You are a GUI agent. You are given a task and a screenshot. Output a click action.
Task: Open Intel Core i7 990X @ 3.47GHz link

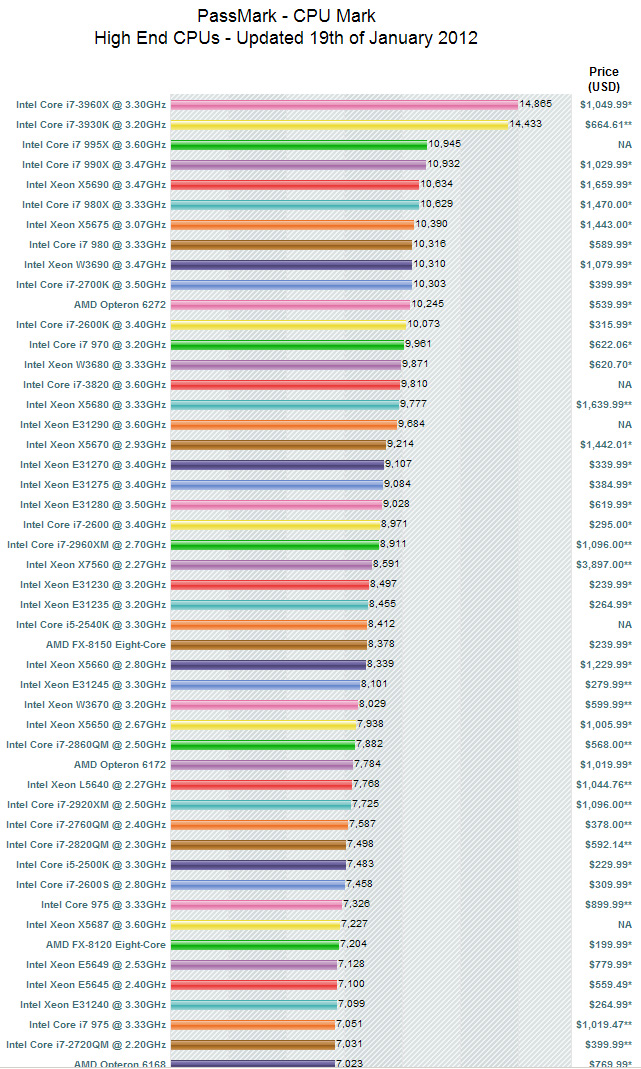pos(93,165)
